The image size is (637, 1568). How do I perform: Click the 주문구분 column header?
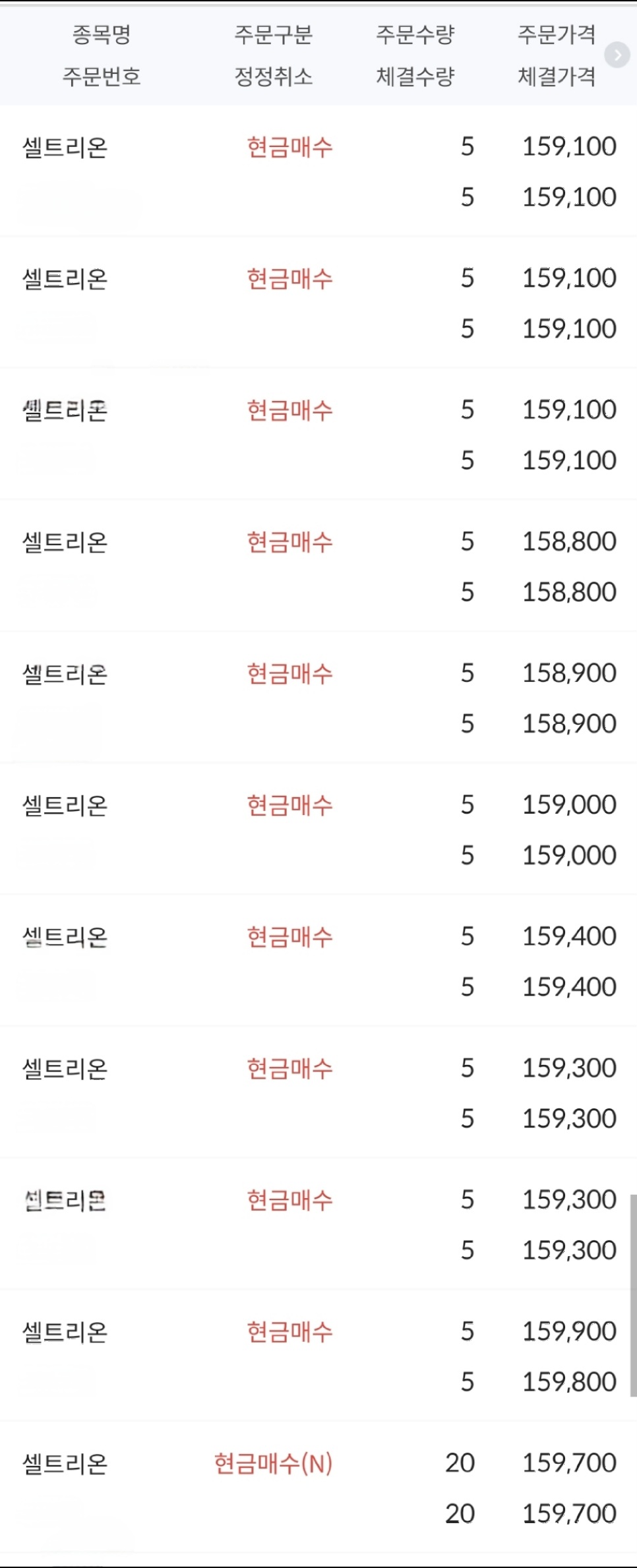(x=273, y=34)
